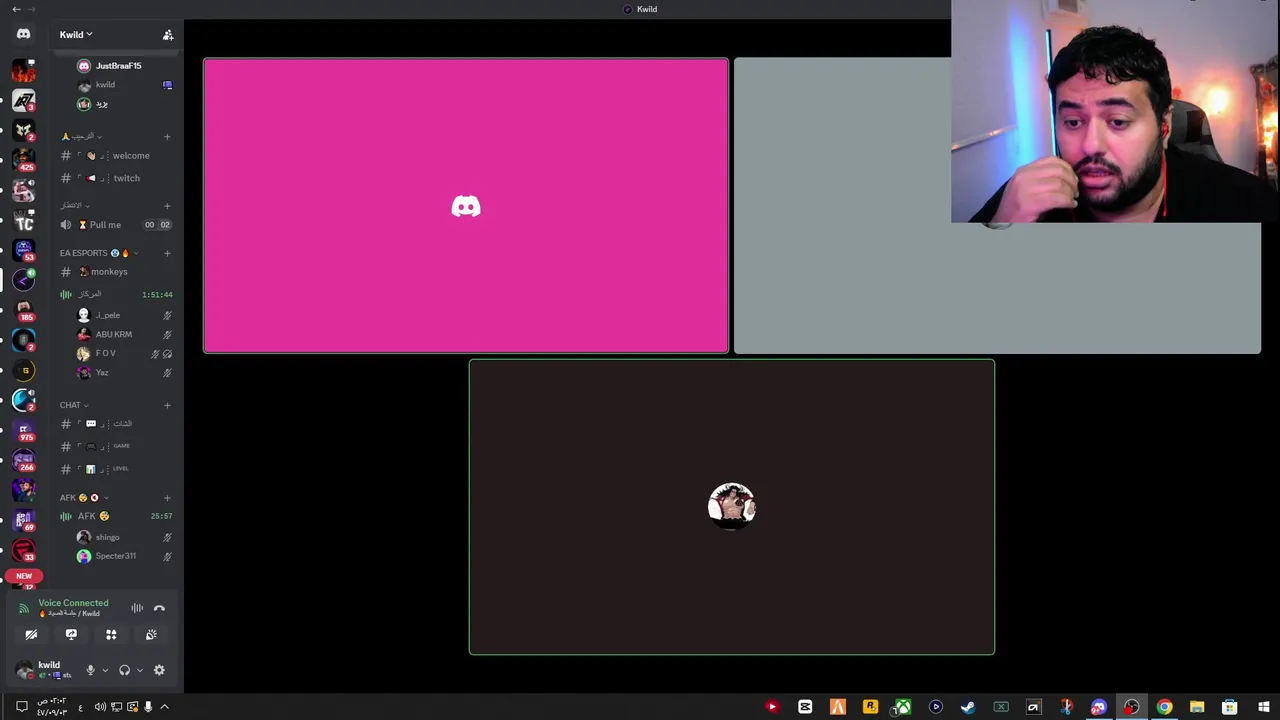Turn on camera in voice panel

pyautogui.click(x=31, y=634)
